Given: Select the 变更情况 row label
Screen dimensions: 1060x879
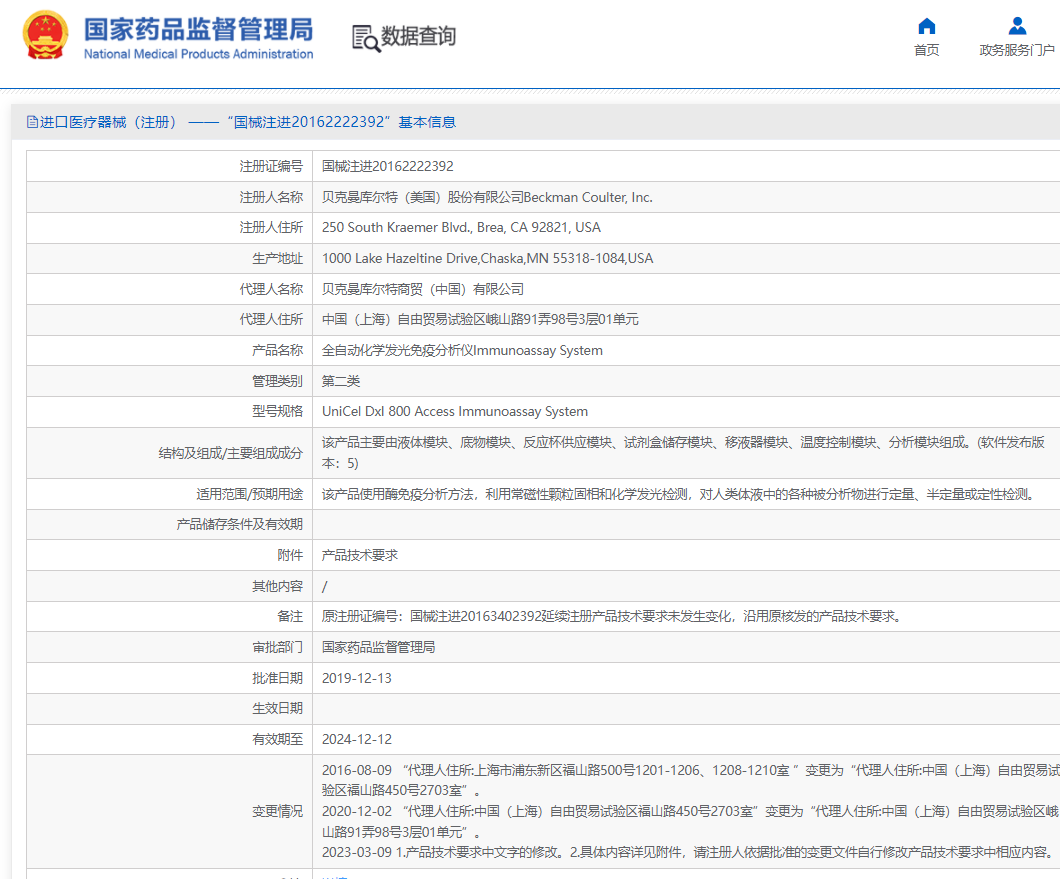Looking at the screenshot, I should (x=277, y=811).
